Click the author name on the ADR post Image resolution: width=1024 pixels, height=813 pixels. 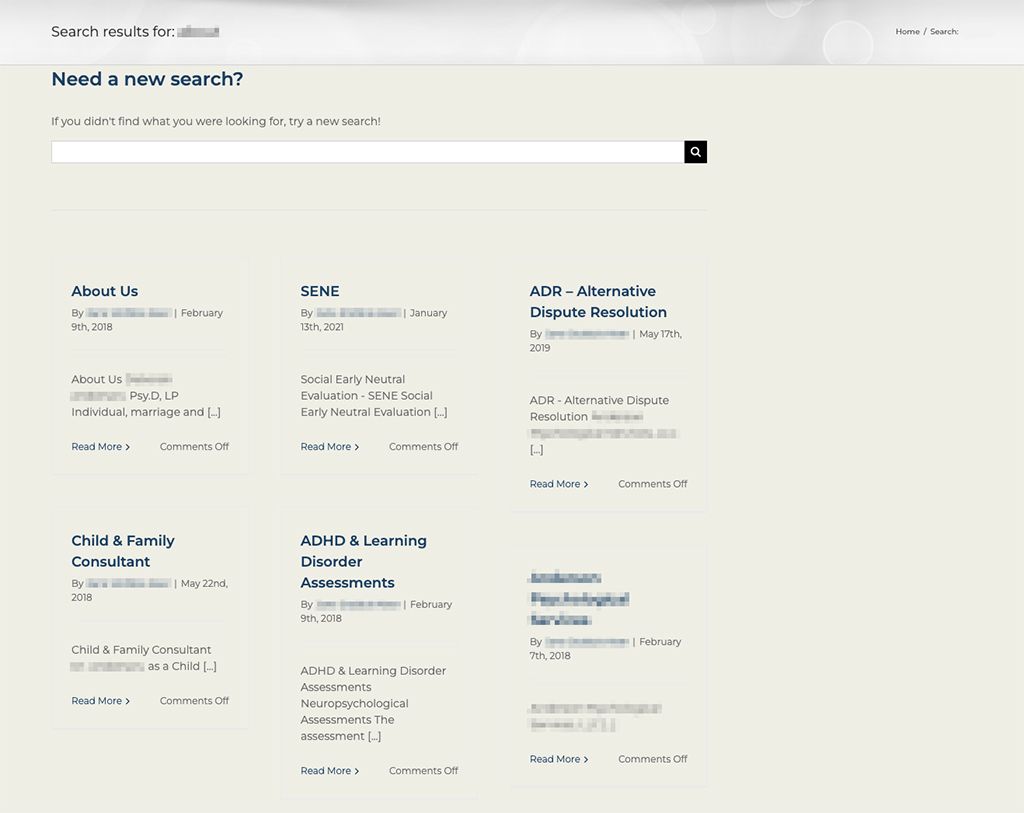pos(587,334)
